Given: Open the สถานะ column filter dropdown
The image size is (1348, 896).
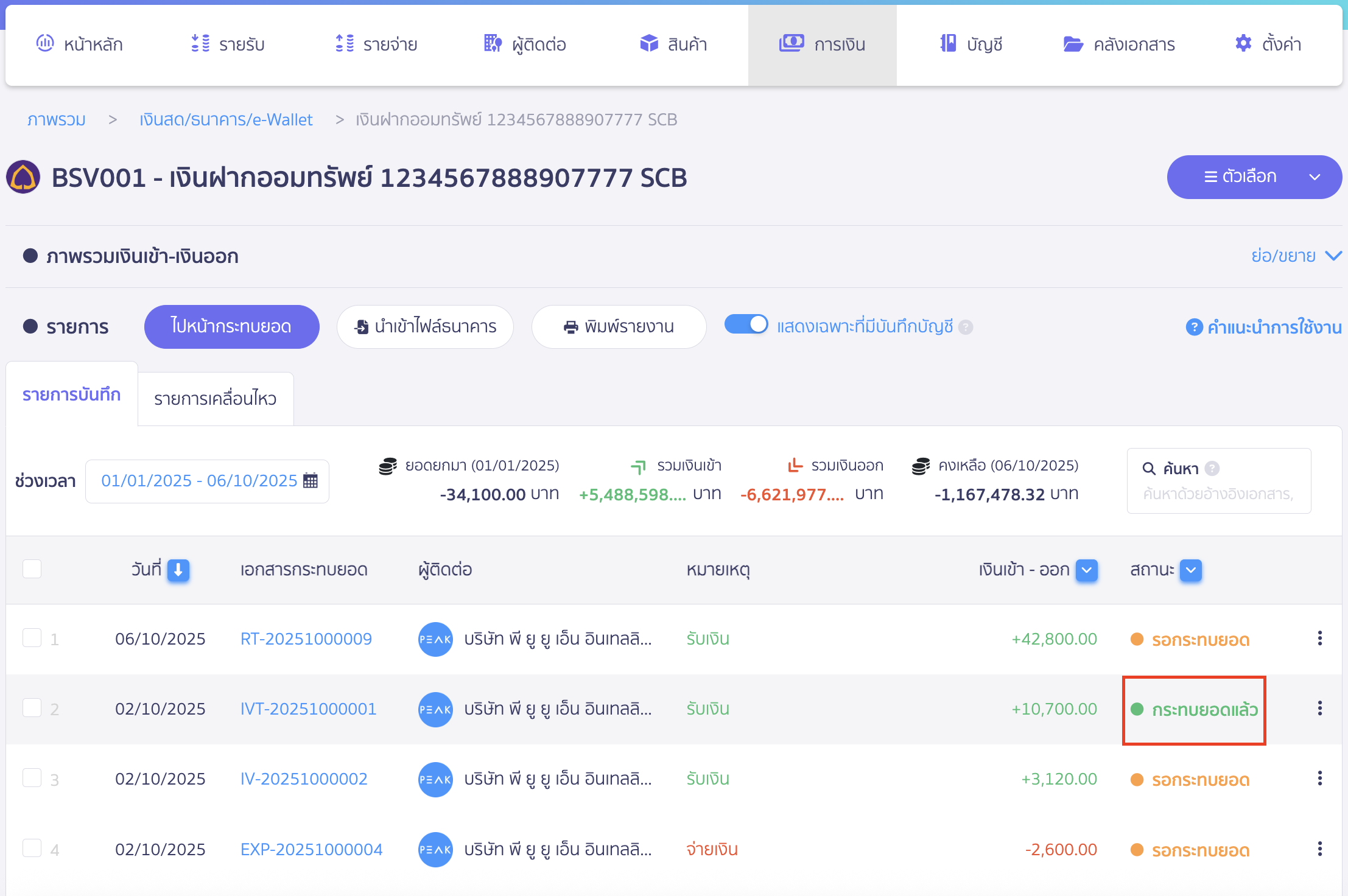Looking at the screenshot, I should [x=1191, y=570].
